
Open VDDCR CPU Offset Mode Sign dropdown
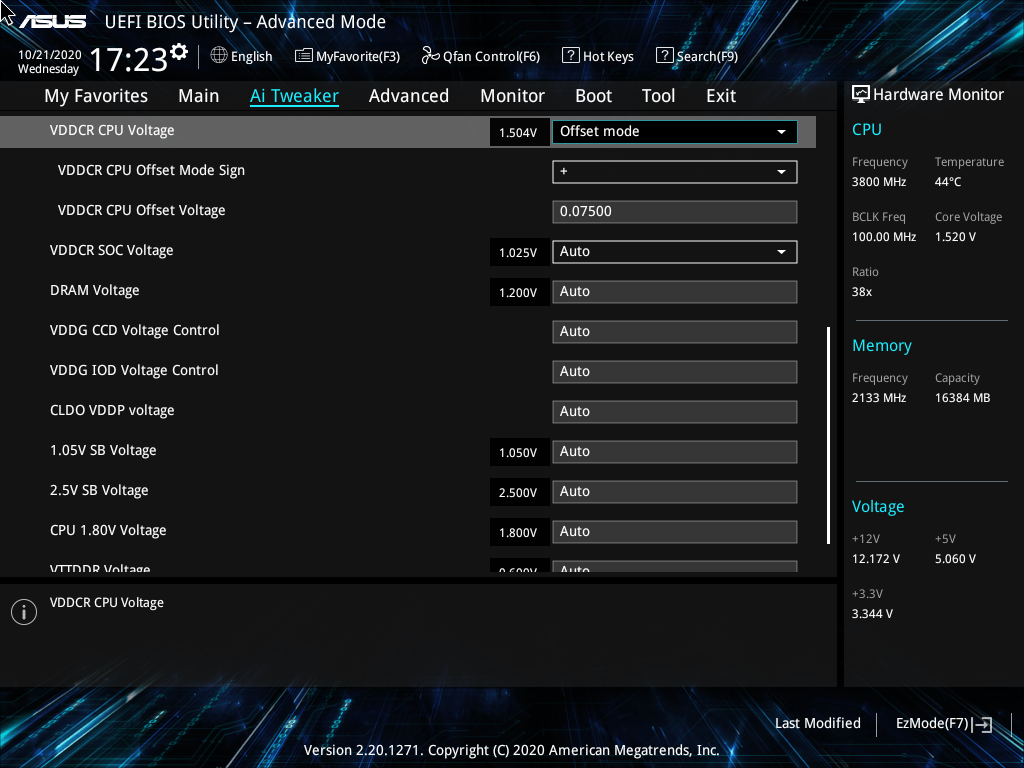[675, 172]
